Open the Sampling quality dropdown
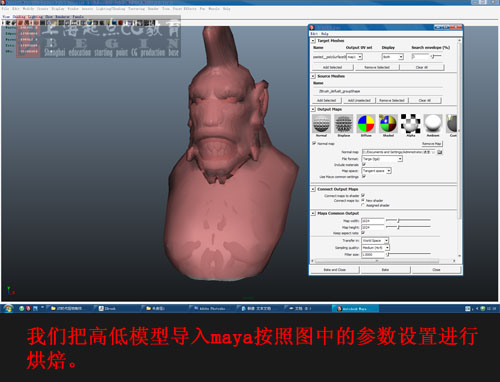This screenshot has width=500, height=382. click(x=376, y=248)
